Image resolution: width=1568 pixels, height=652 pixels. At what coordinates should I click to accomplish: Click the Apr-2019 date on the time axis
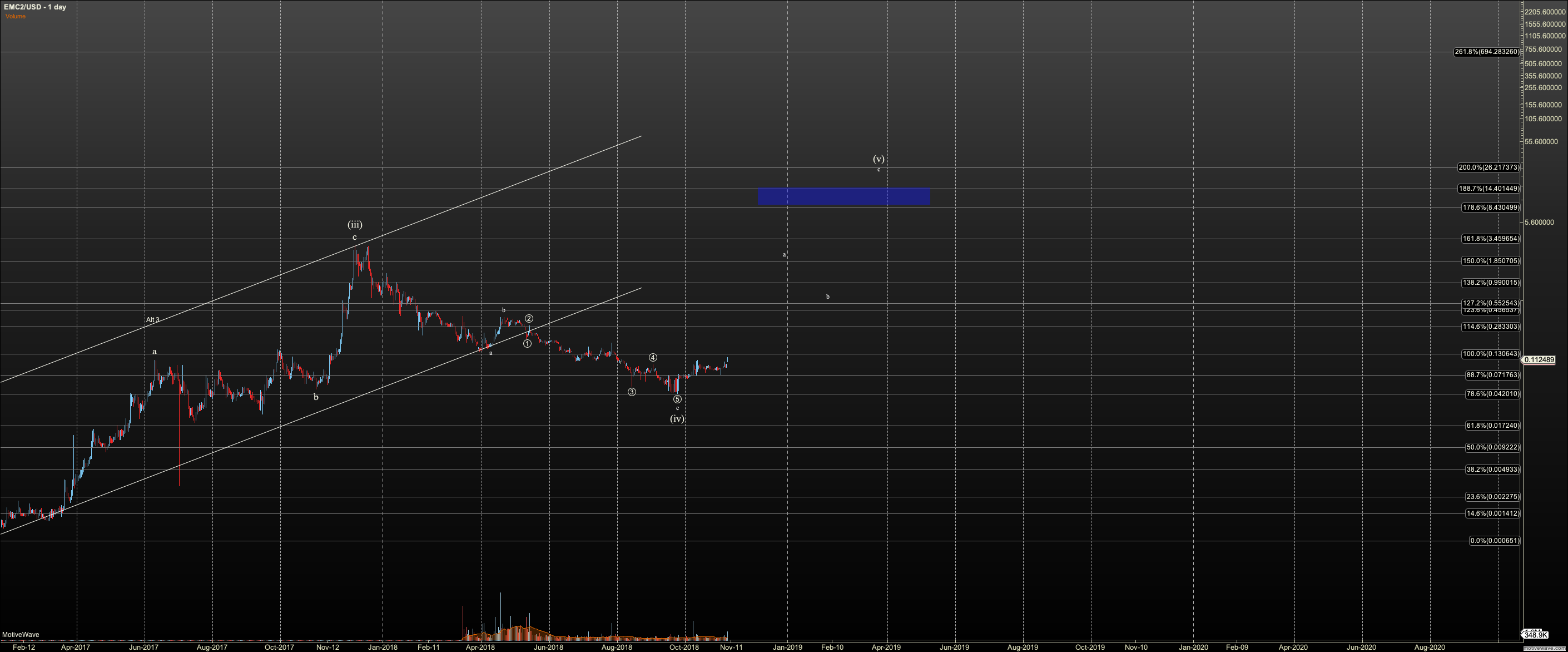coord(887,647)
